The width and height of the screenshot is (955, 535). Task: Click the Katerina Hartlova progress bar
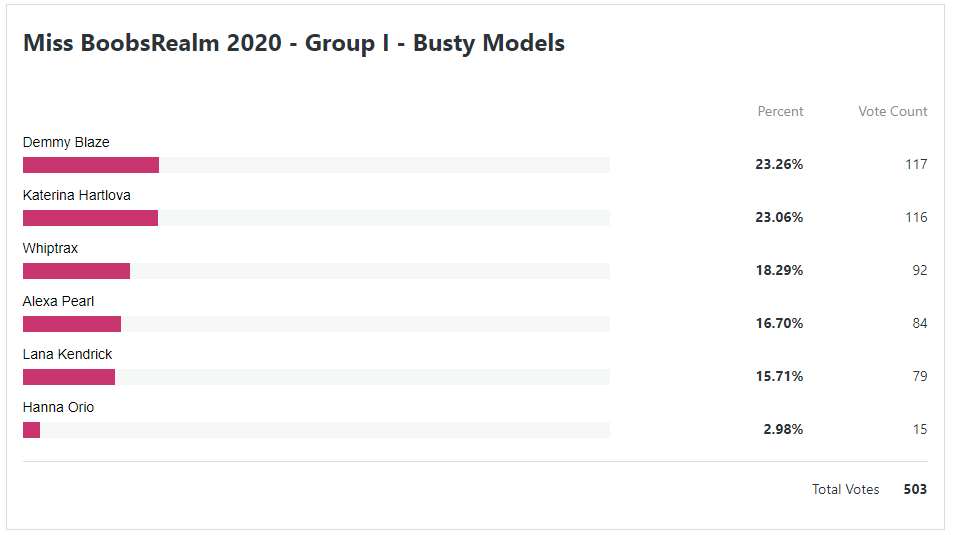tap(316, 218)
